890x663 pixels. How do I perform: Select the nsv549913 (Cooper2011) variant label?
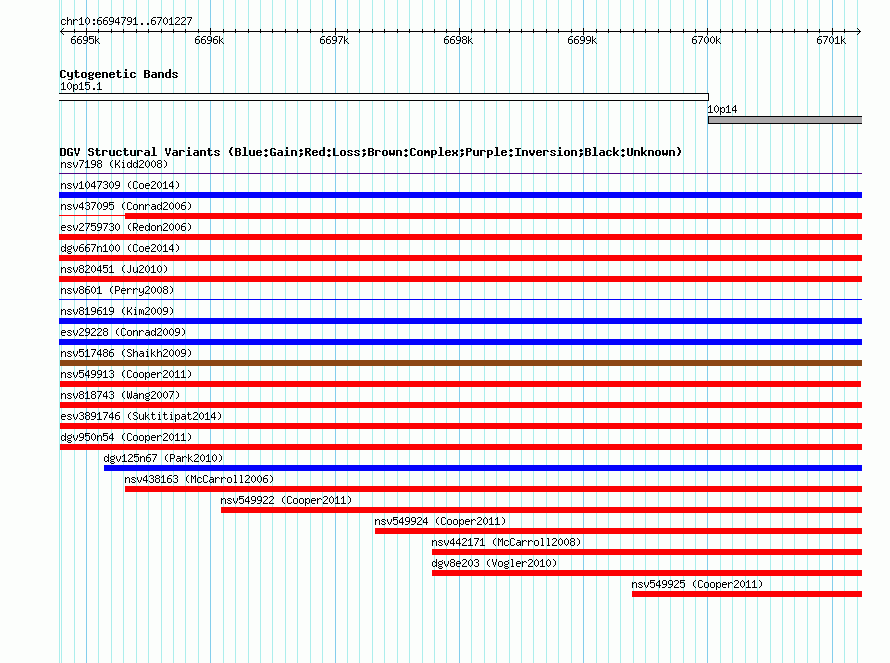tap(126, 374)
